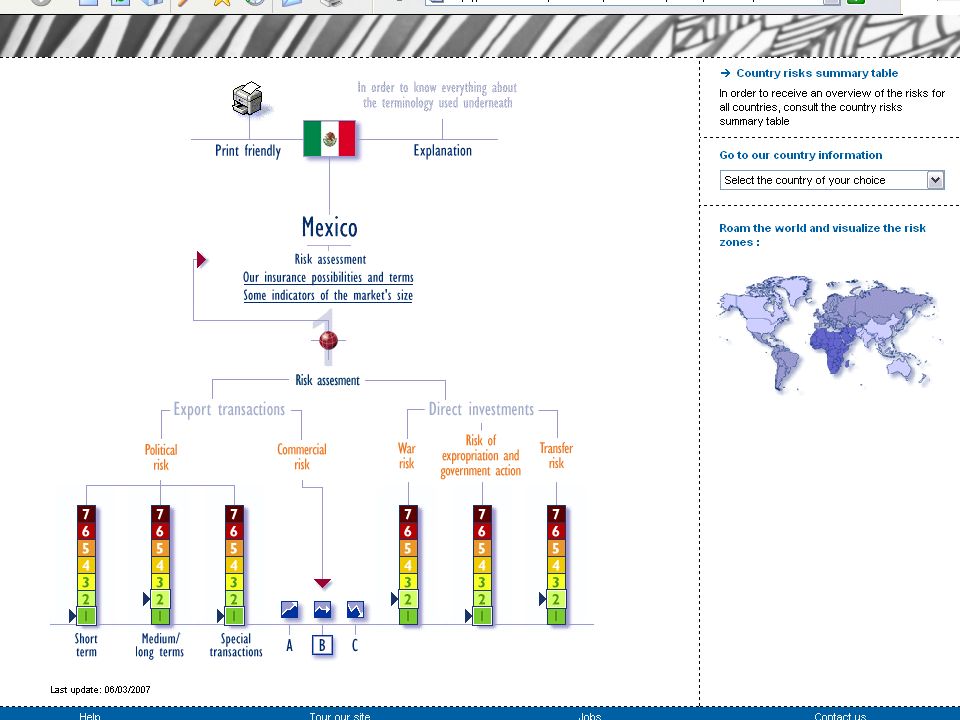Click the red globe icon below the links
960x720 pixels.
point(329,340)
